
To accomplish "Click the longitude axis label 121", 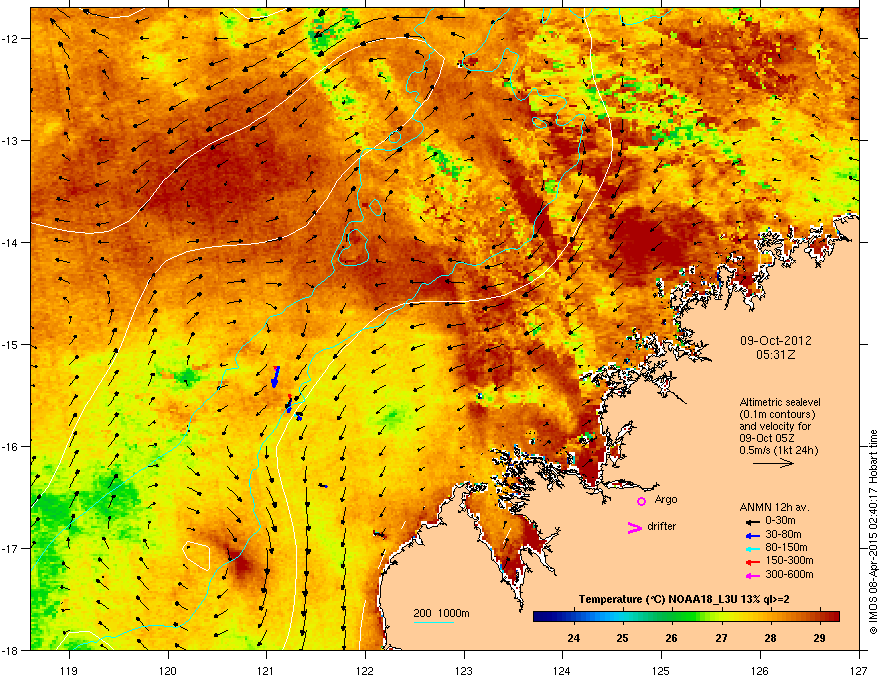I will click(266, 670).
